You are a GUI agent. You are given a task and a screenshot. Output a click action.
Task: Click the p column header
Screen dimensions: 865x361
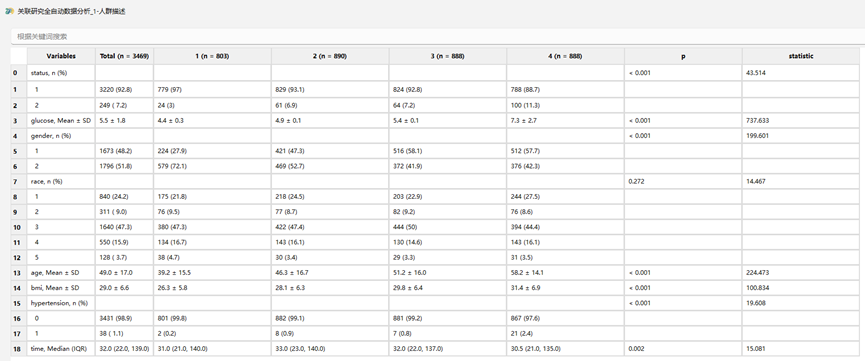684,56
